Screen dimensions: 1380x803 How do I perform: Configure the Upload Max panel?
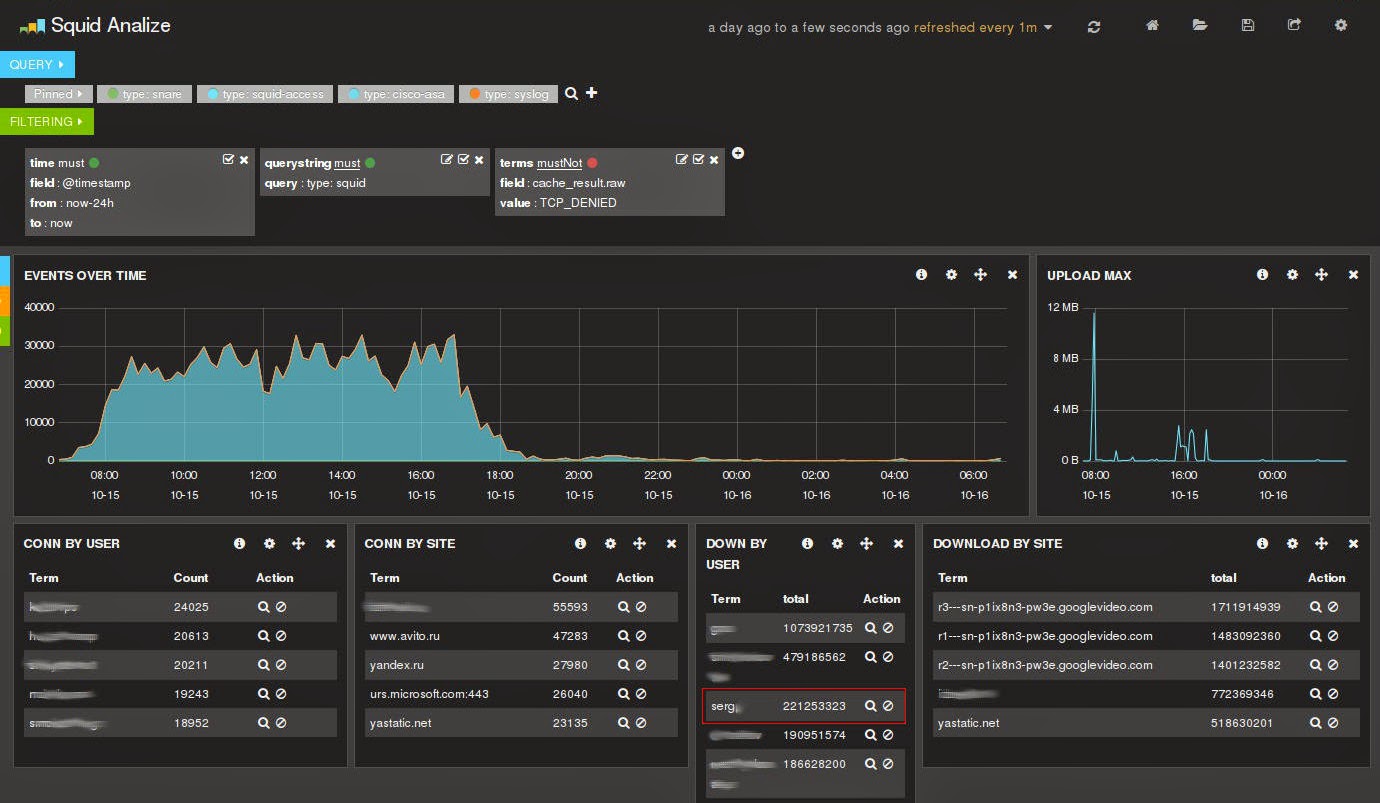point(1292,274)
